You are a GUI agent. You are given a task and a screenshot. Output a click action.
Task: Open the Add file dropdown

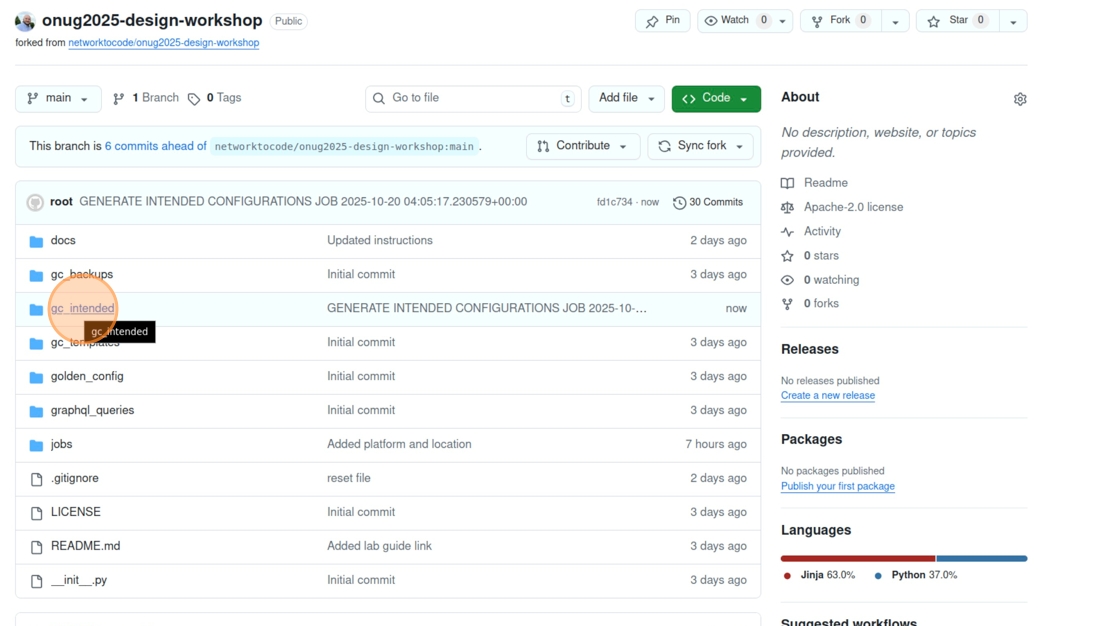pos(626,99)
